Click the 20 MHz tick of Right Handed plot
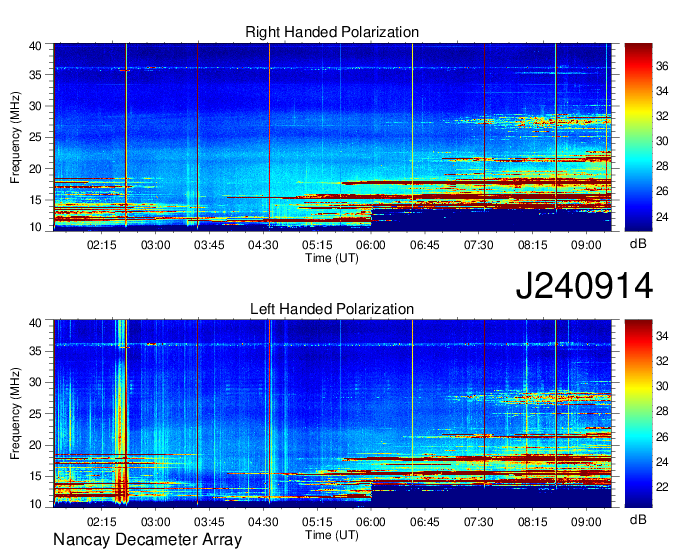The width and height of the screenshot is (680, 552). point(36,169)
